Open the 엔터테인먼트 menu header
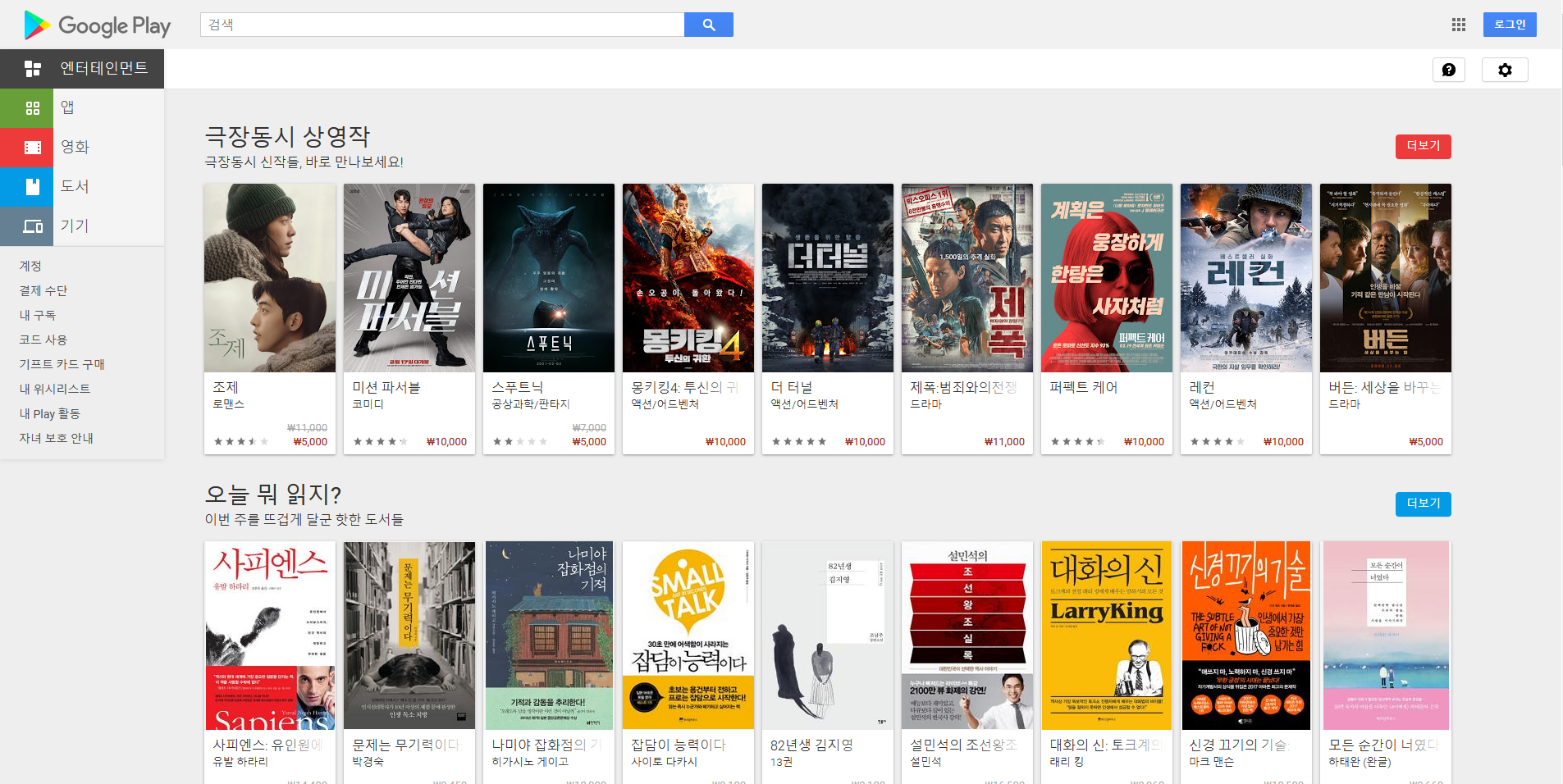1563x784 pixels. coord(82,69)
